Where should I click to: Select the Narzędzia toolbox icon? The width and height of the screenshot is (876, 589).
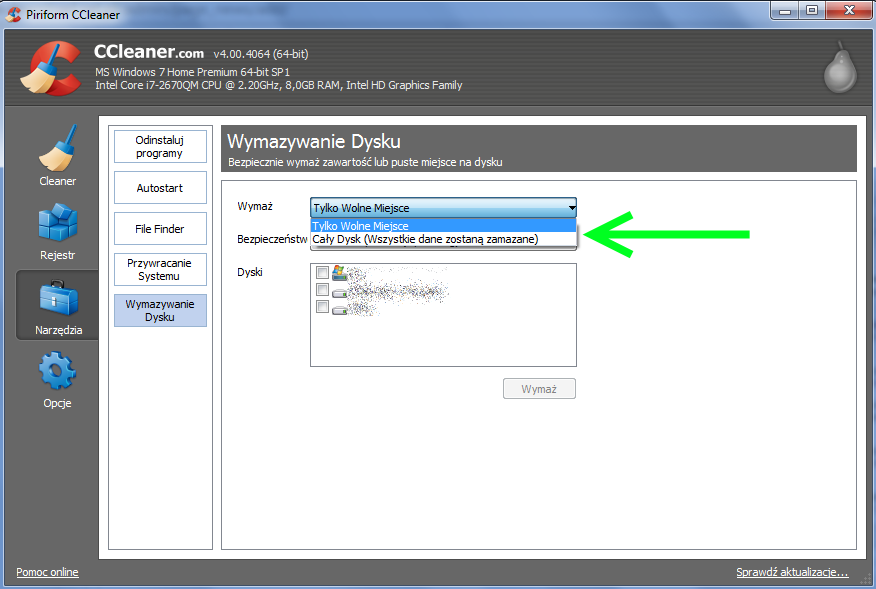[x=58, y=298]
